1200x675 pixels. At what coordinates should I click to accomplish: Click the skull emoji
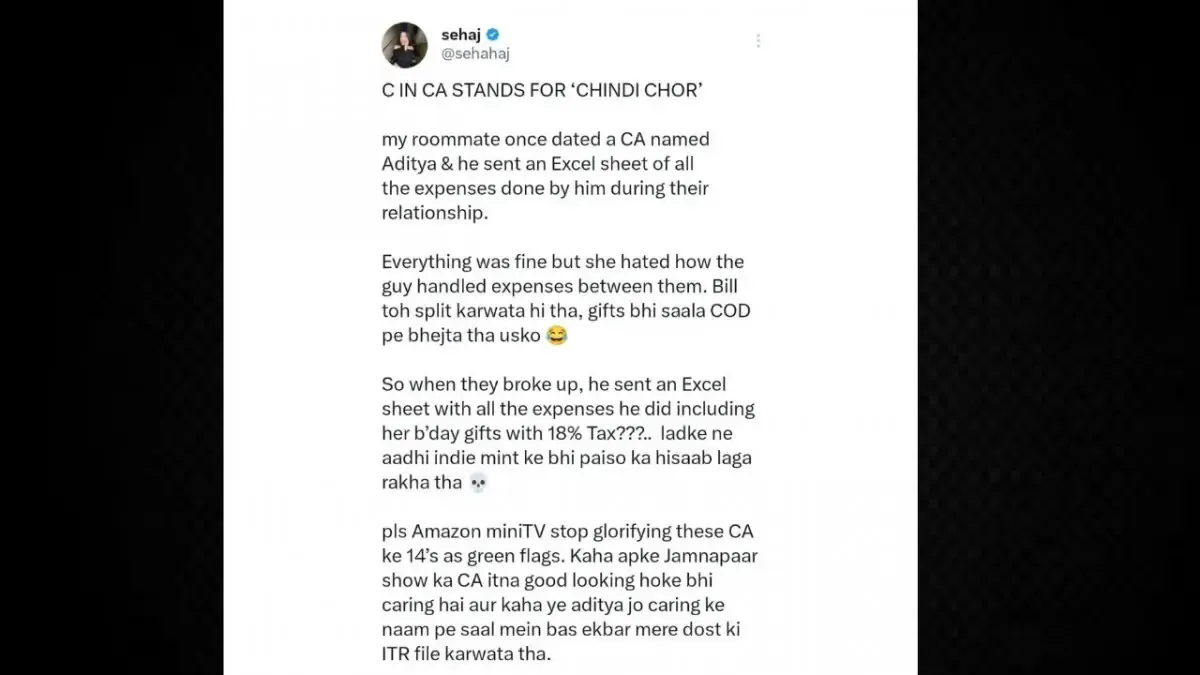click(478, 483)
